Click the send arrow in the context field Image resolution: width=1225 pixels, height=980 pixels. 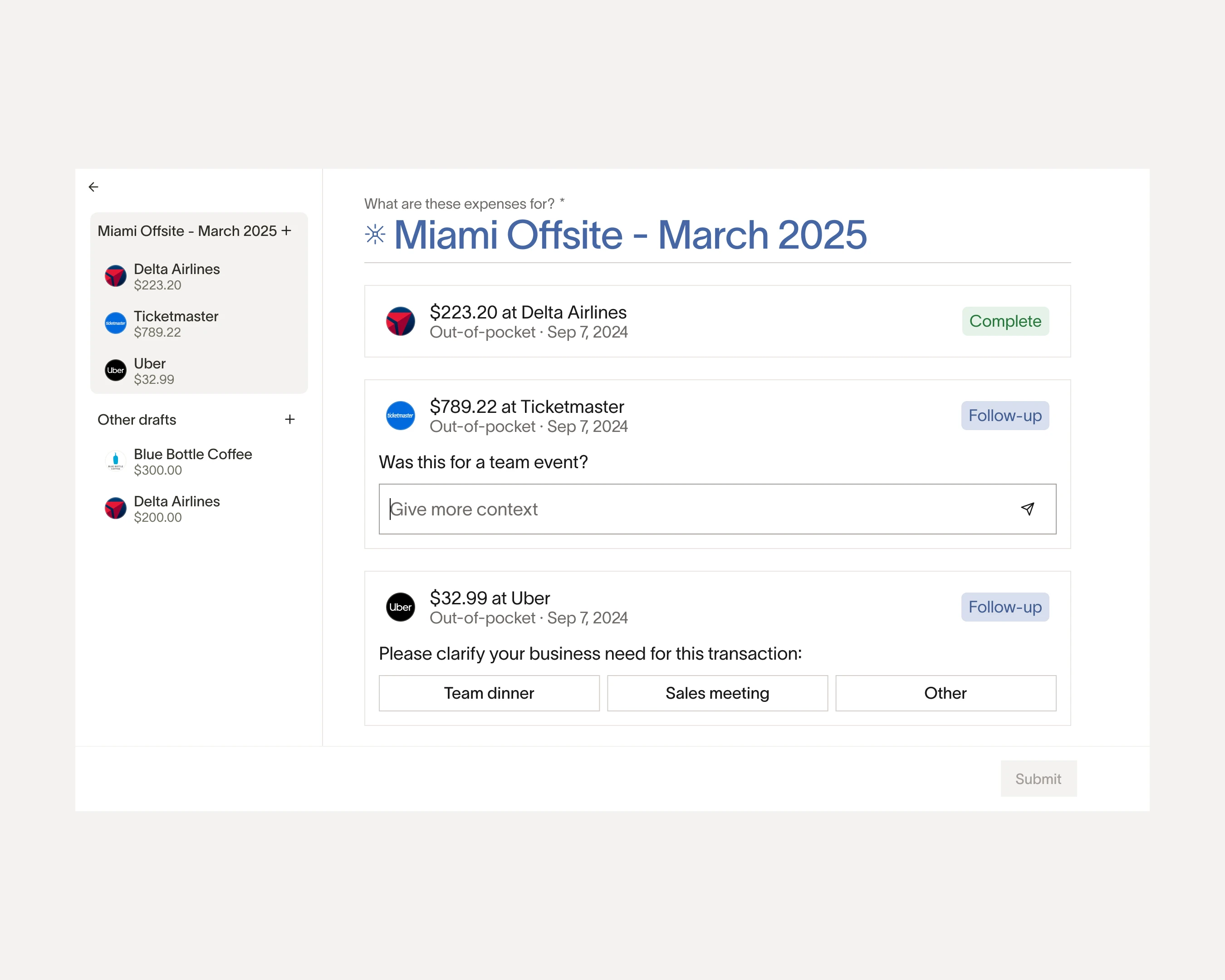pos(1027,509)
